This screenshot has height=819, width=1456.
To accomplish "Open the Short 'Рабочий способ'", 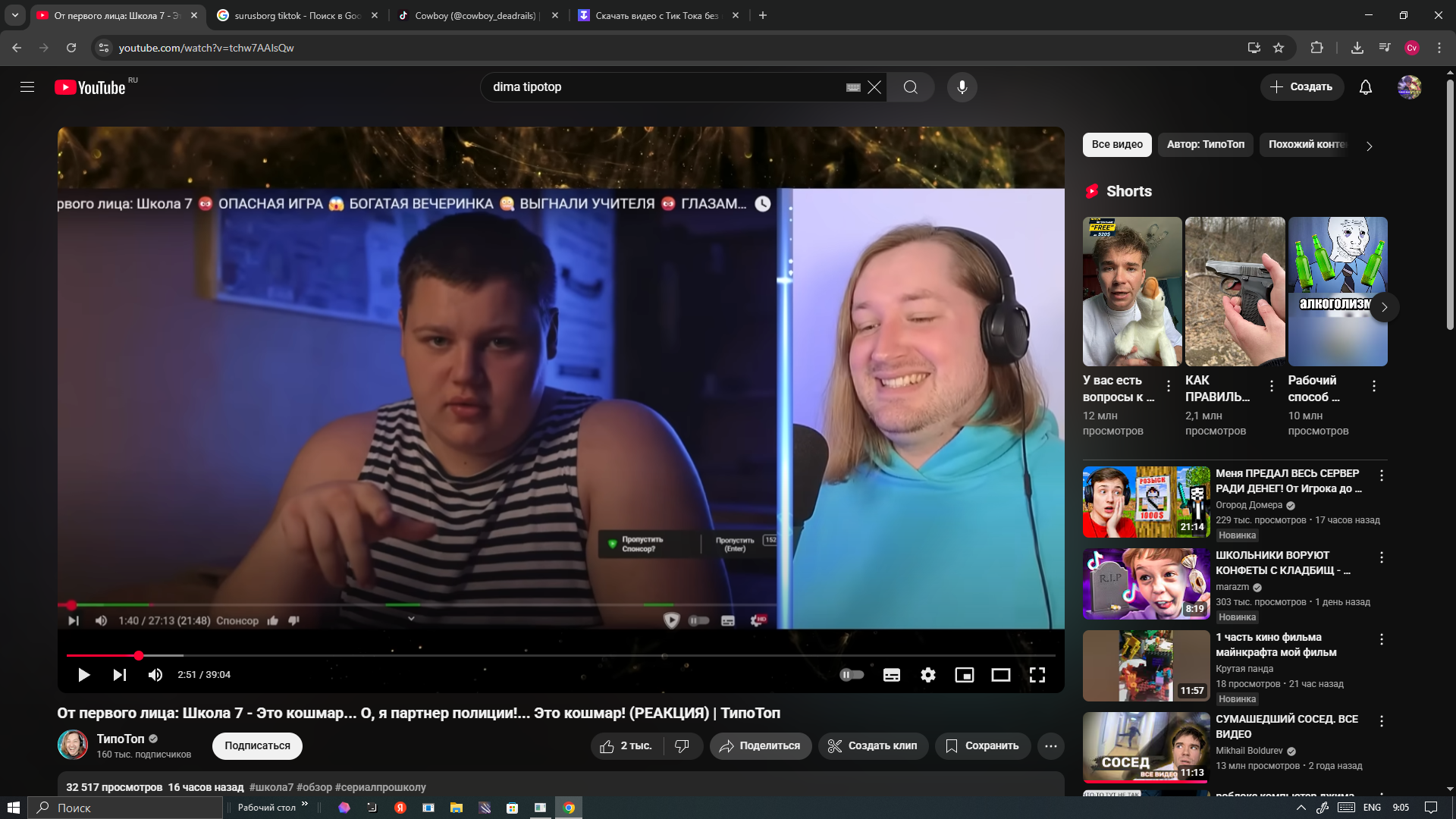I will 1338,292.
